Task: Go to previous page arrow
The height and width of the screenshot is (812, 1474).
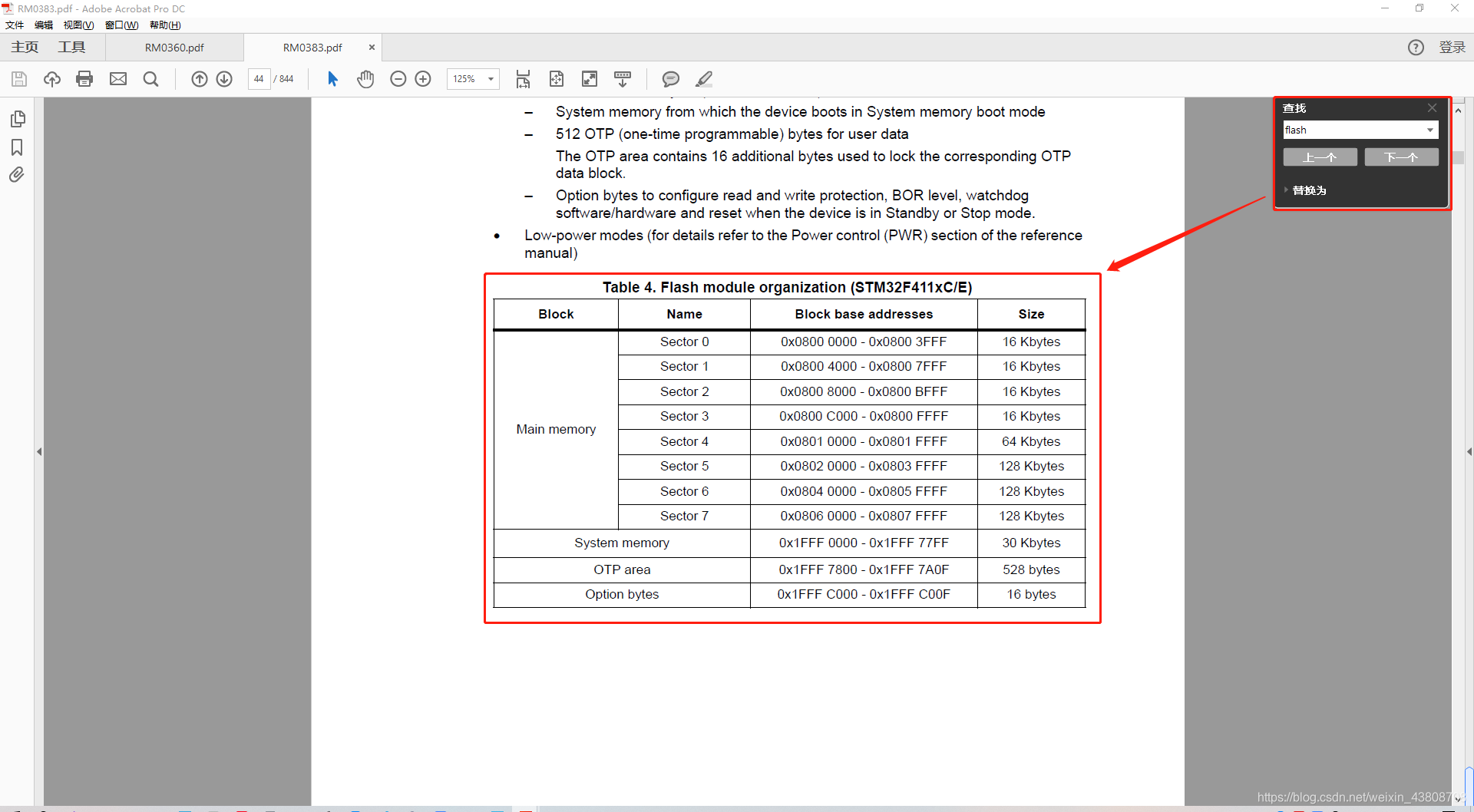Action: coord(200,79)
